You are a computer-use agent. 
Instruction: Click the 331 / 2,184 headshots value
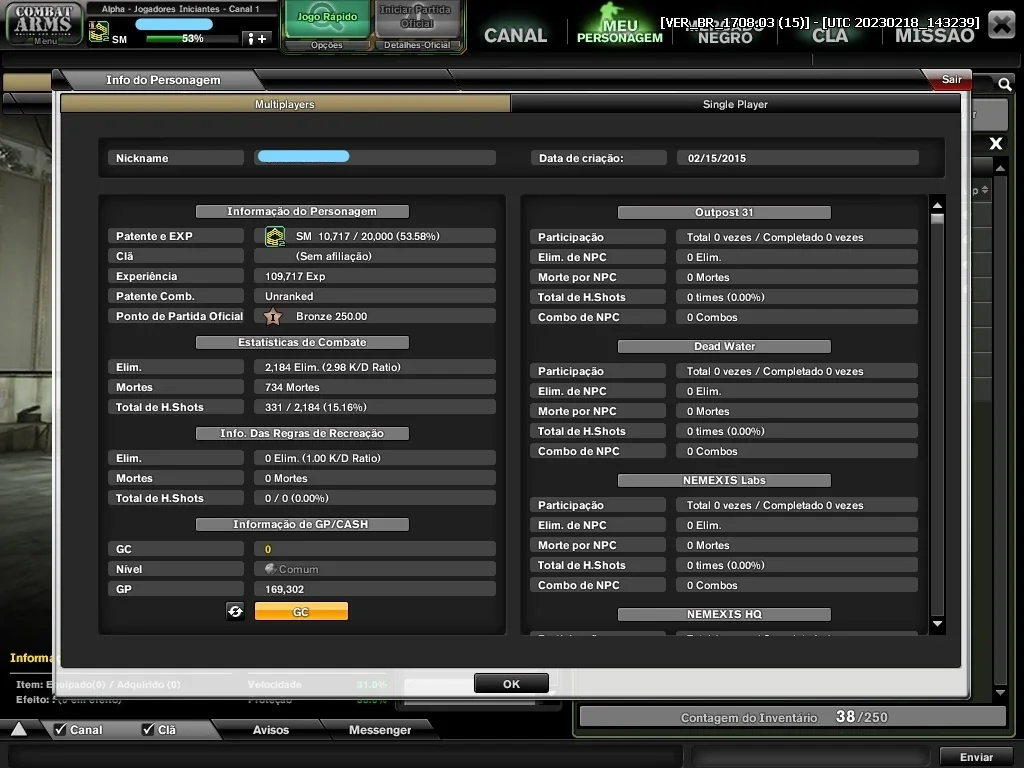375,408
